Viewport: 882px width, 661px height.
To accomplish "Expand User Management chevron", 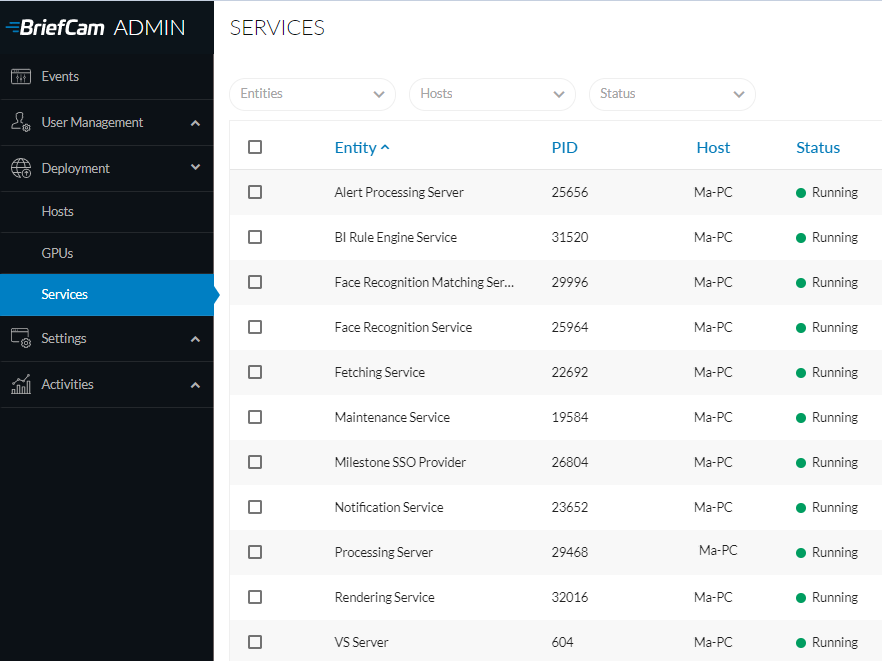I will point(195,123).
